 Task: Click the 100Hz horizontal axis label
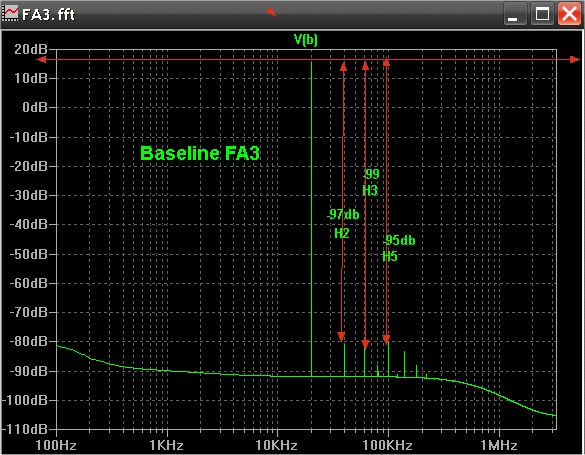[56, 445]
